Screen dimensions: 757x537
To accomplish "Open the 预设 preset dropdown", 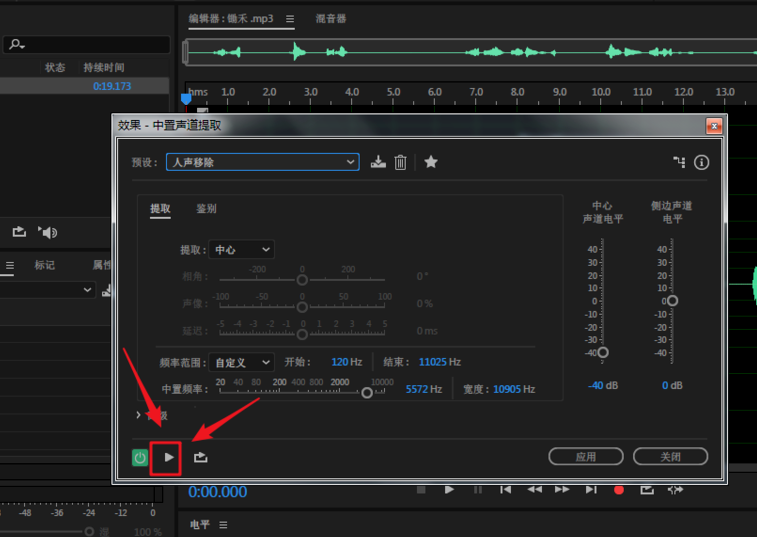I will pos(263,162).
